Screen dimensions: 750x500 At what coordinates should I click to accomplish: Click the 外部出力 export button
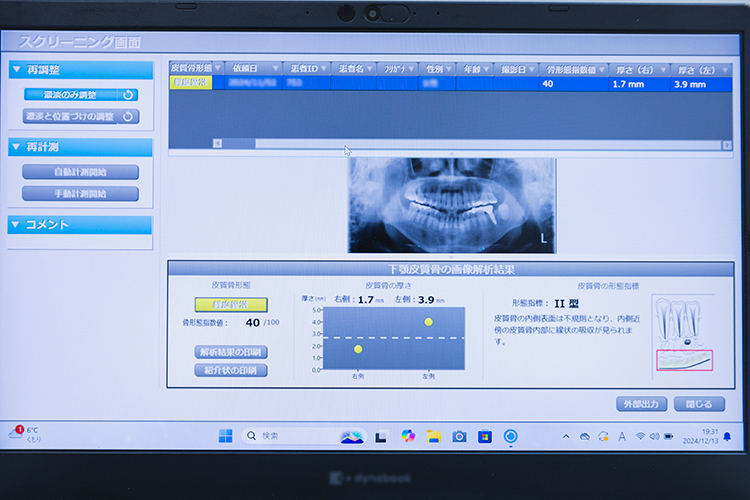point(641,404)
